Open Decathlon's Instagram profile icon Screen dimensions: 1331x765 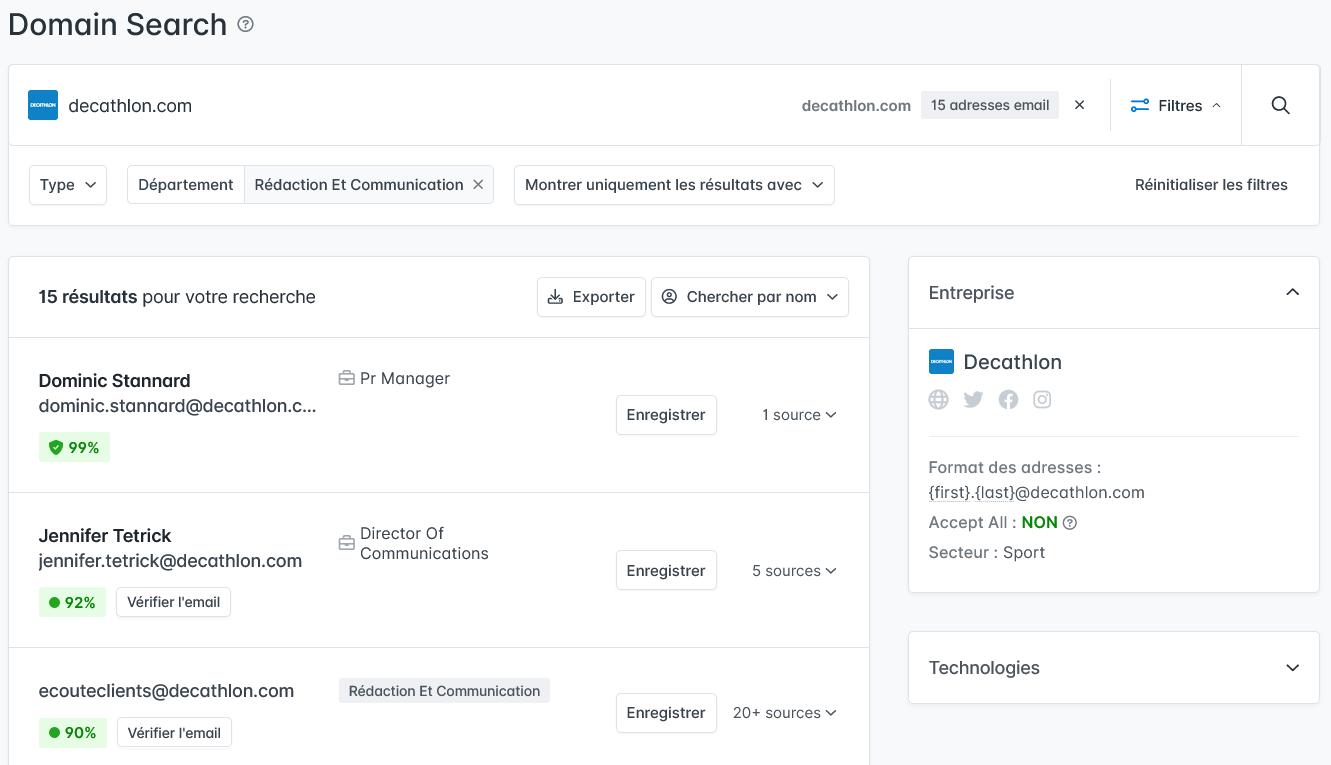pos(1042,399)
